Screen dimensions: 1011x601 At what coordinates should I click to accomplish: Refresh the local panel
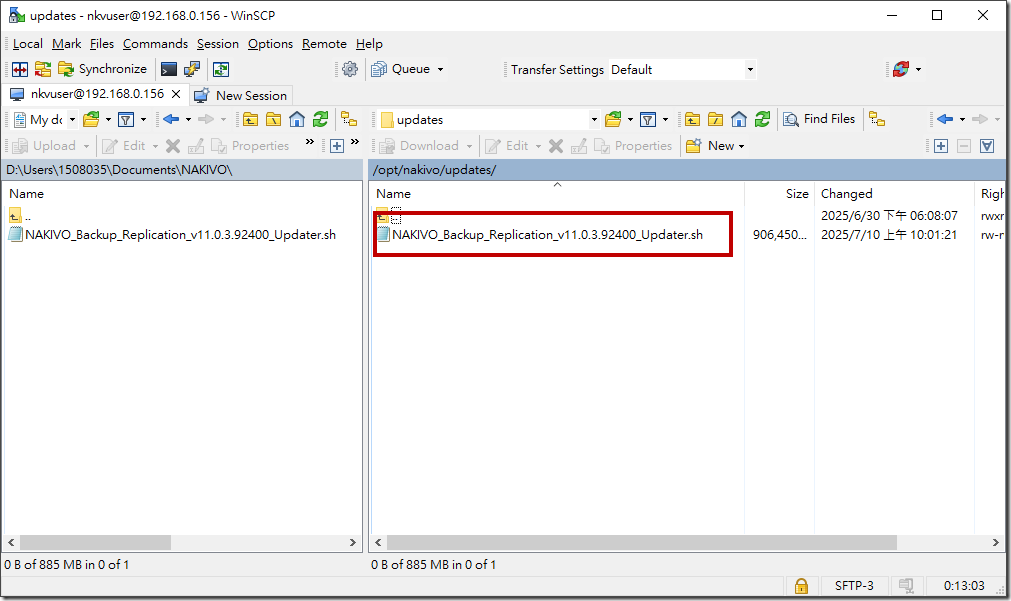(320, 119)
